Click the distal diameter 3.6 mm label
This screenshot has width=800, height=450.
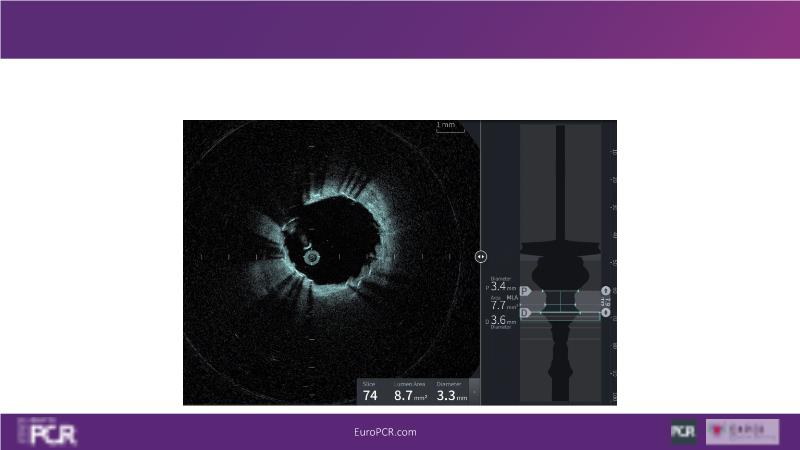pos(502,320)
